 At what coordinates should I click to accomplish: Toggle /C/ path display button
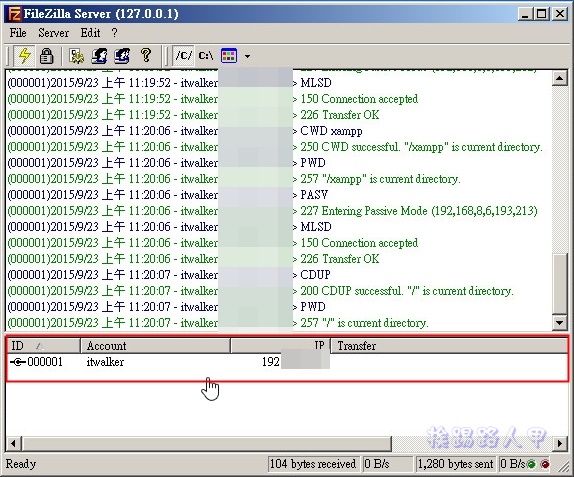183,56
